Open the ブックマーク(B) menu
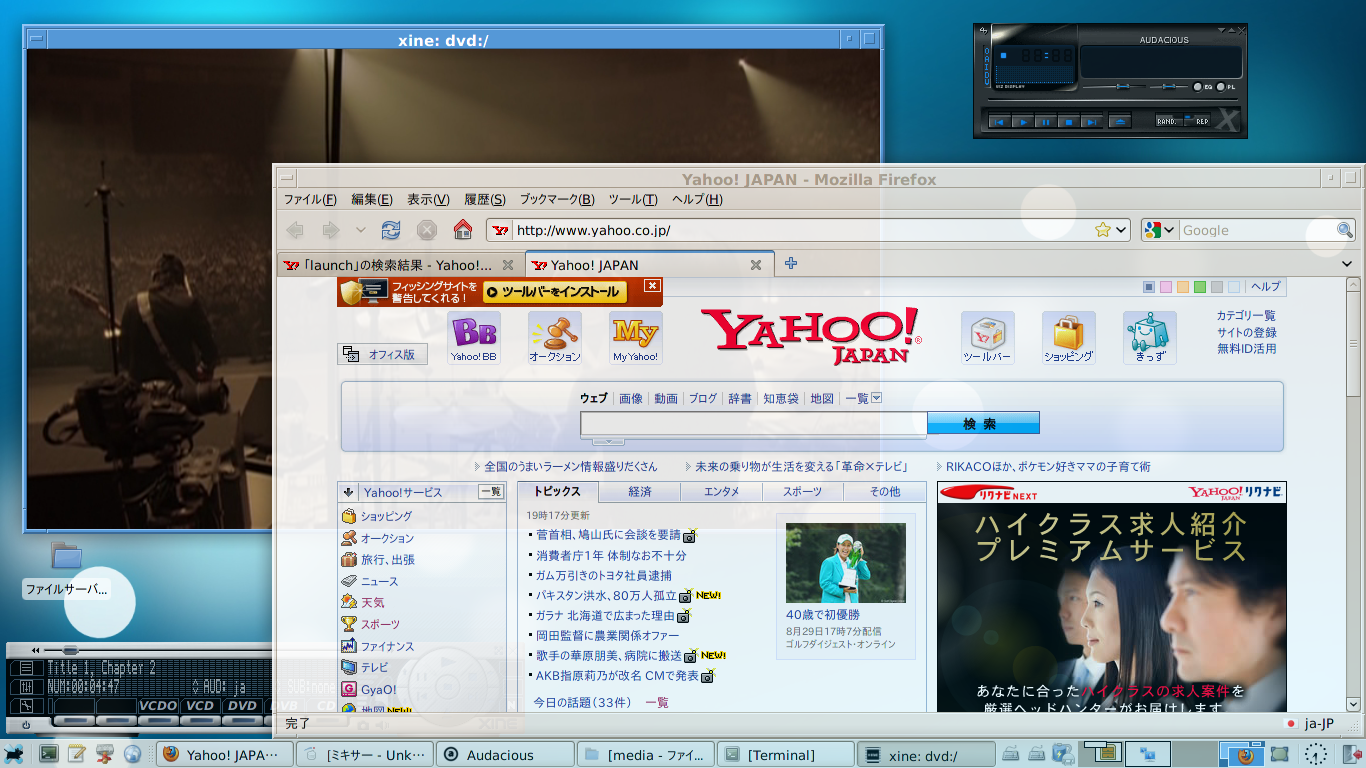 pyautogui.click(x=557, y=199)
